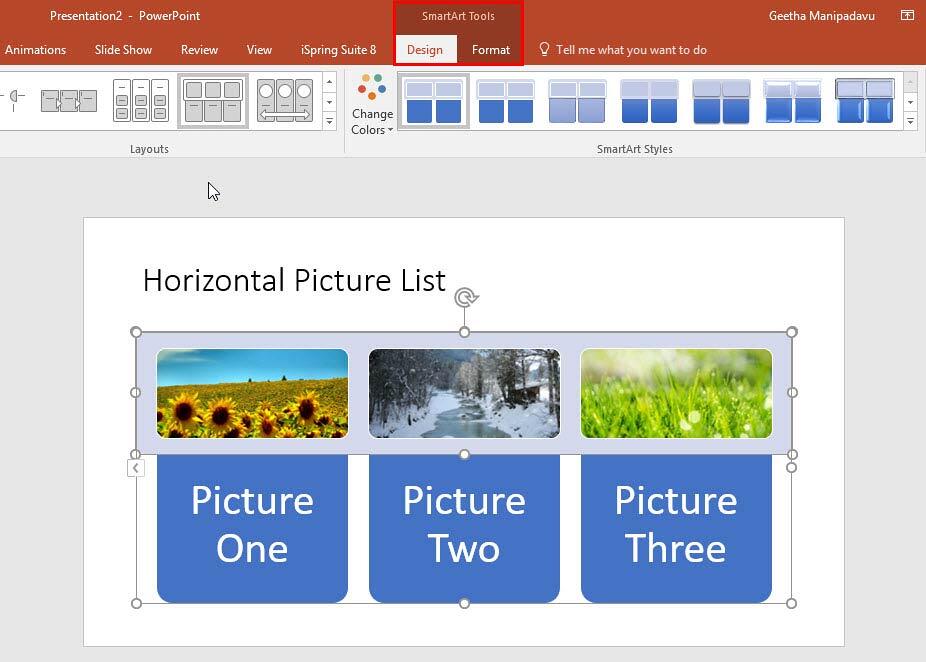The width and height of the screenshot is (926, 662).
Task: Open the Layouts gallery More dropdown
Action: tap(330, 121)
